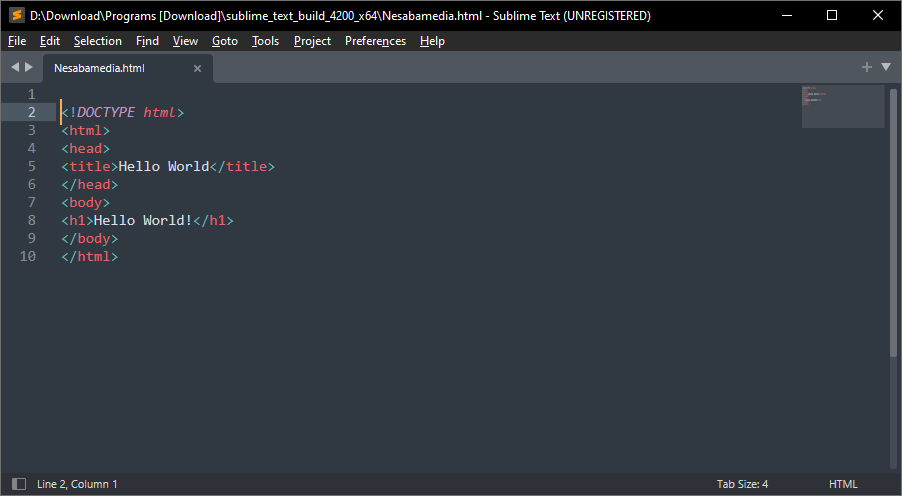Open the tab list dropdown arrow

885,67
